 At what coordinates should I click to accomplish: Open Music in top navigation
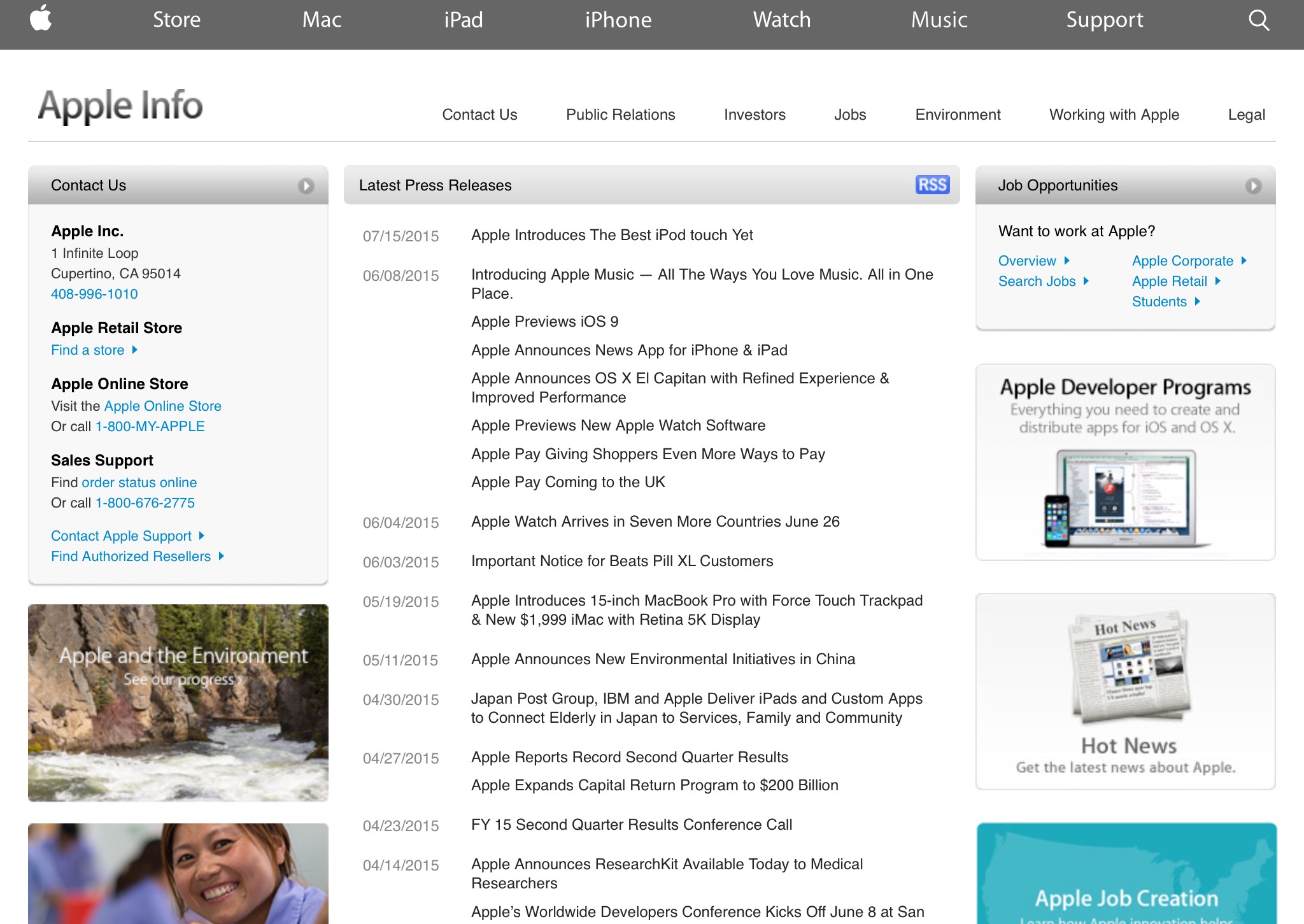click(939, 20)
